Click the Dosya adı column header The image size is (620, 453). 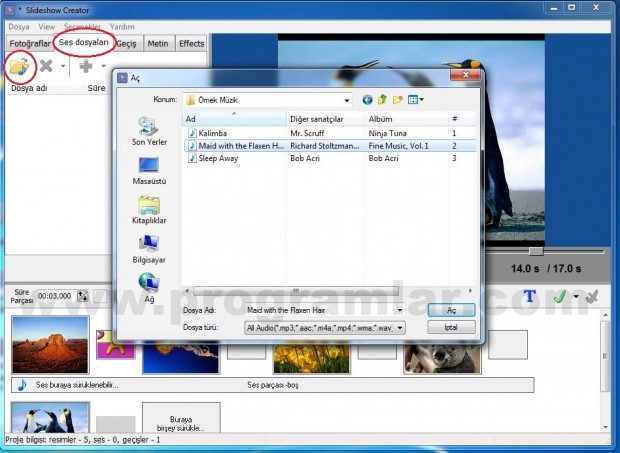click(45, 88)
